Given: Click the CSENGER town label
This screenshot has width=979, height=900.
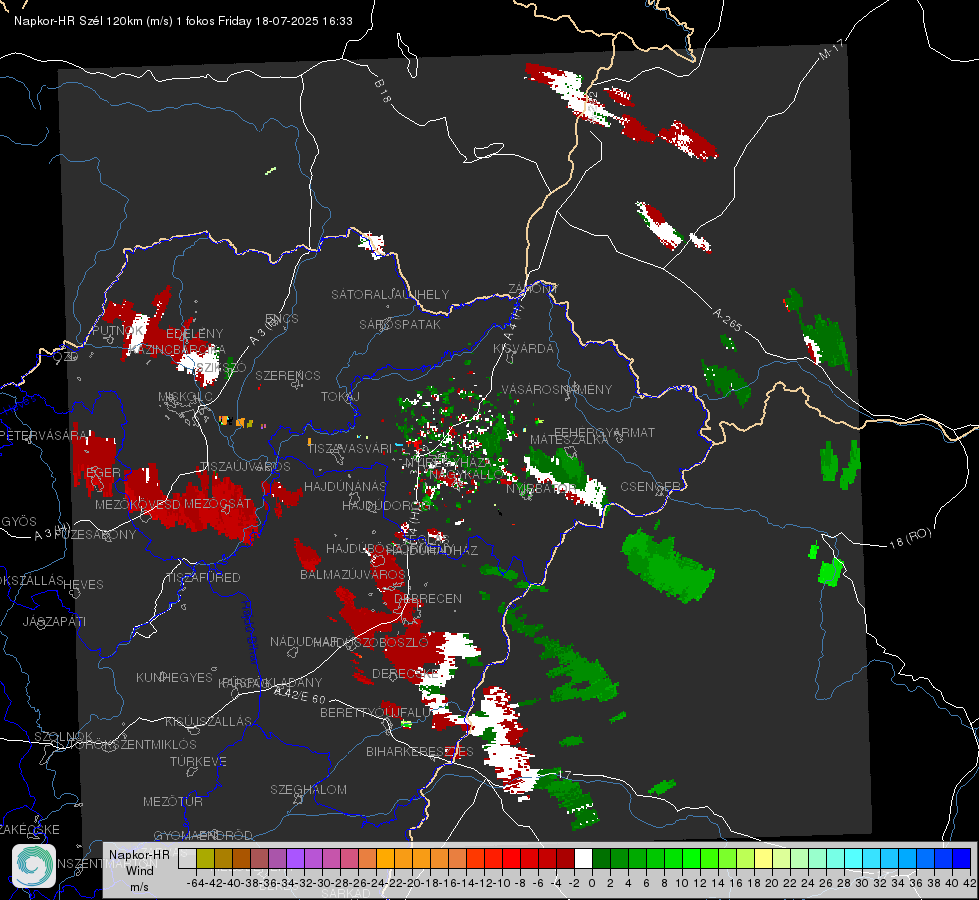Looking at the screenshot, I should 650,487.
